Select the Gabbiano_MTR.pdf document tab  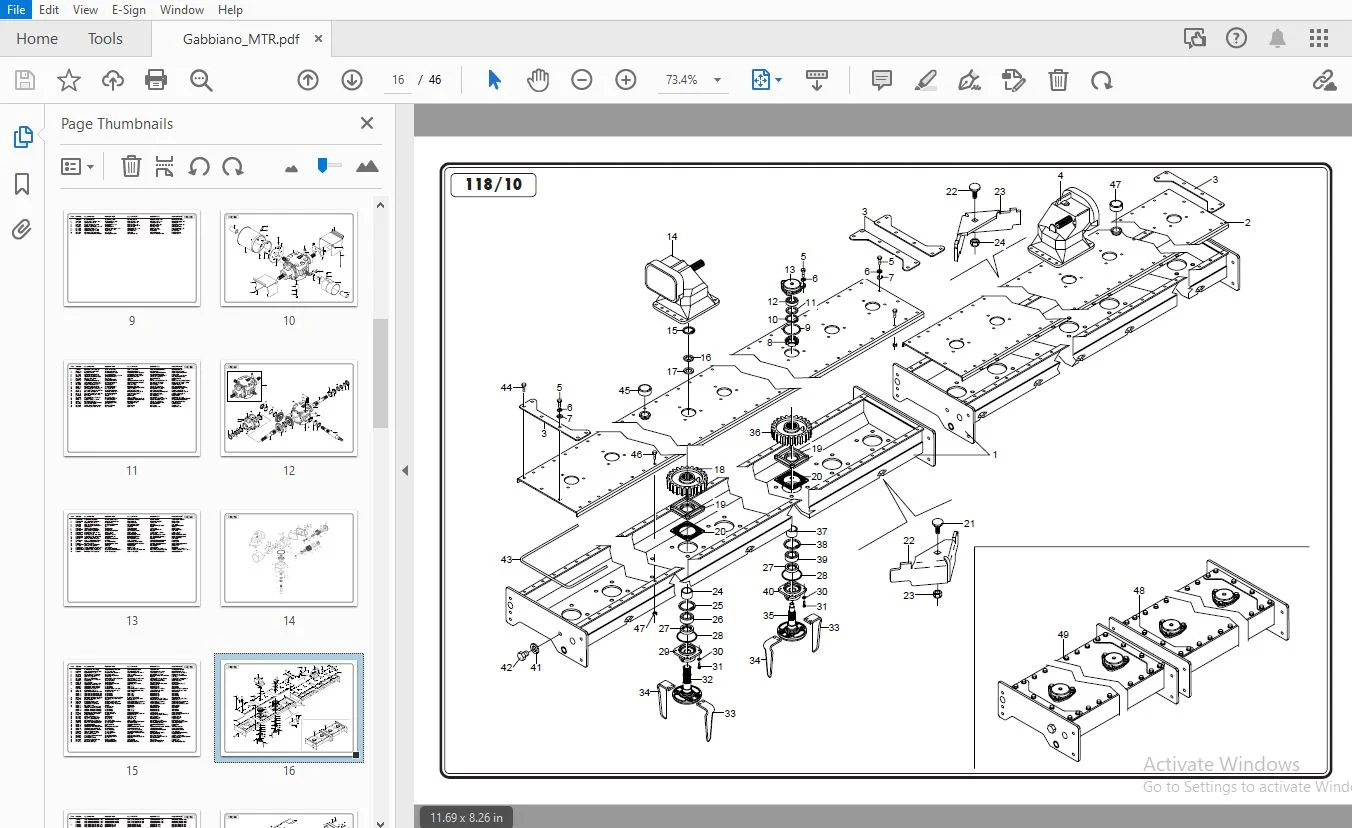(x=241, y=39)
